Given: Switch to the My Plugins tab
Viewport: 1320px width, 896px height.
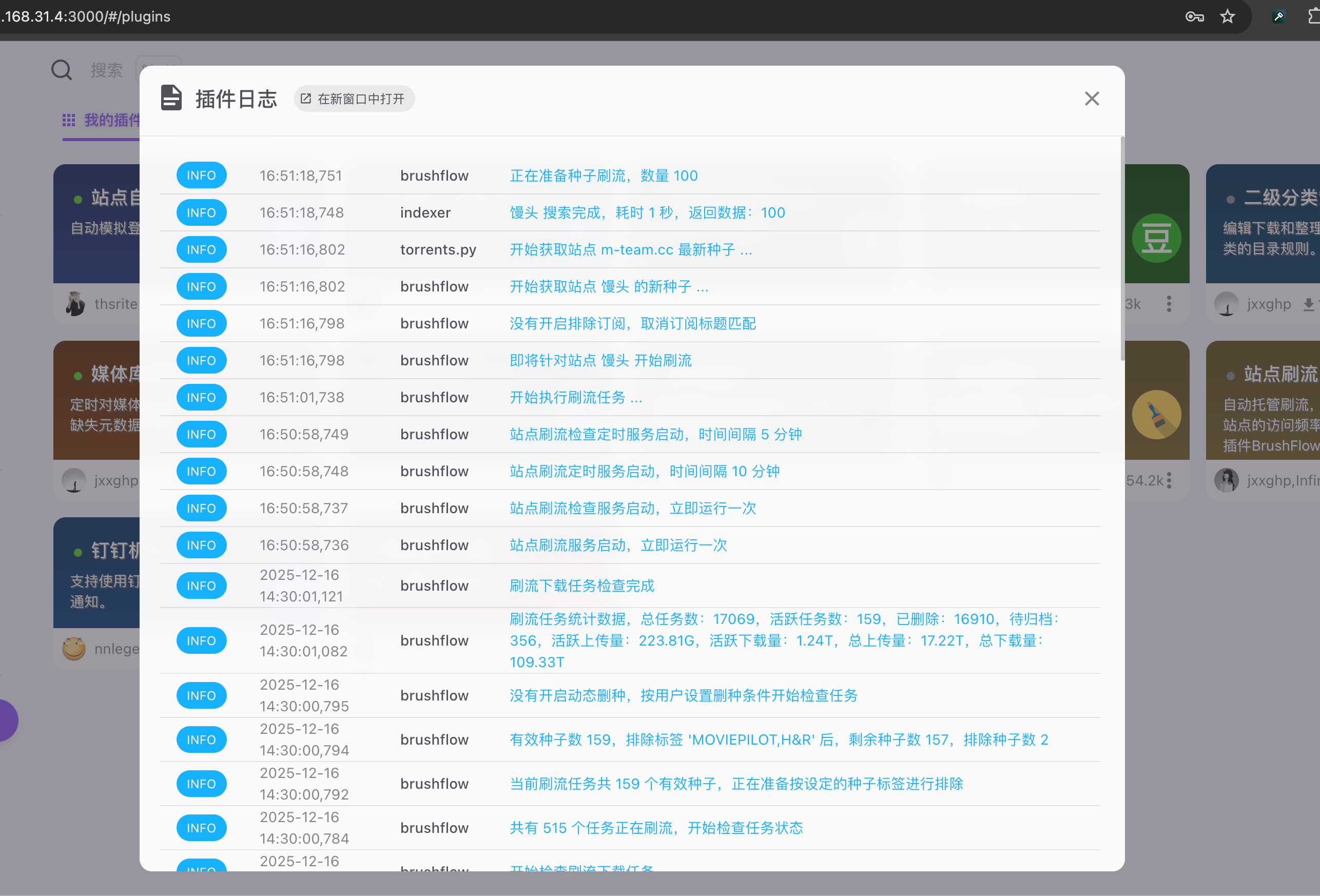Looking at the screenshot, I should pyautogui.click(x=111, y=121).
